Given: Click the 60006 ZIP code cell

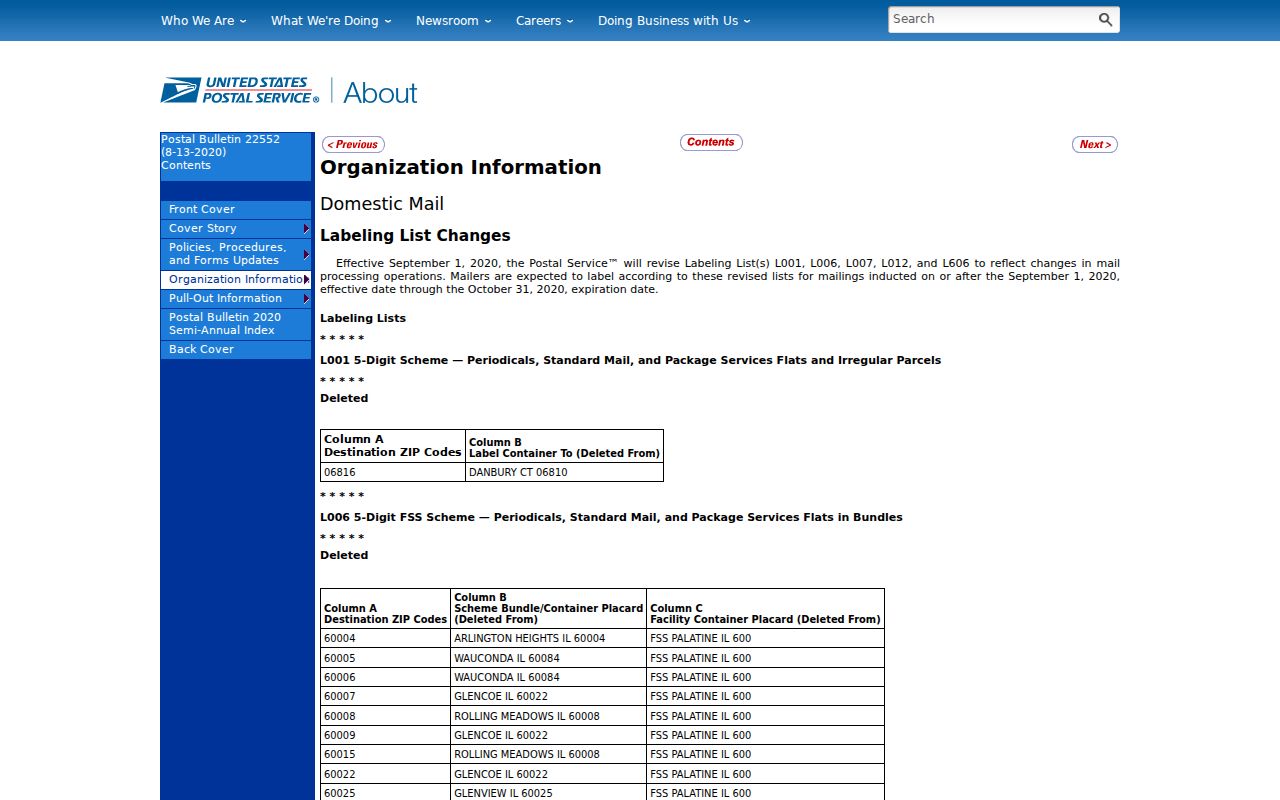Looking at the screenshot, I should [x=385, y=677].
